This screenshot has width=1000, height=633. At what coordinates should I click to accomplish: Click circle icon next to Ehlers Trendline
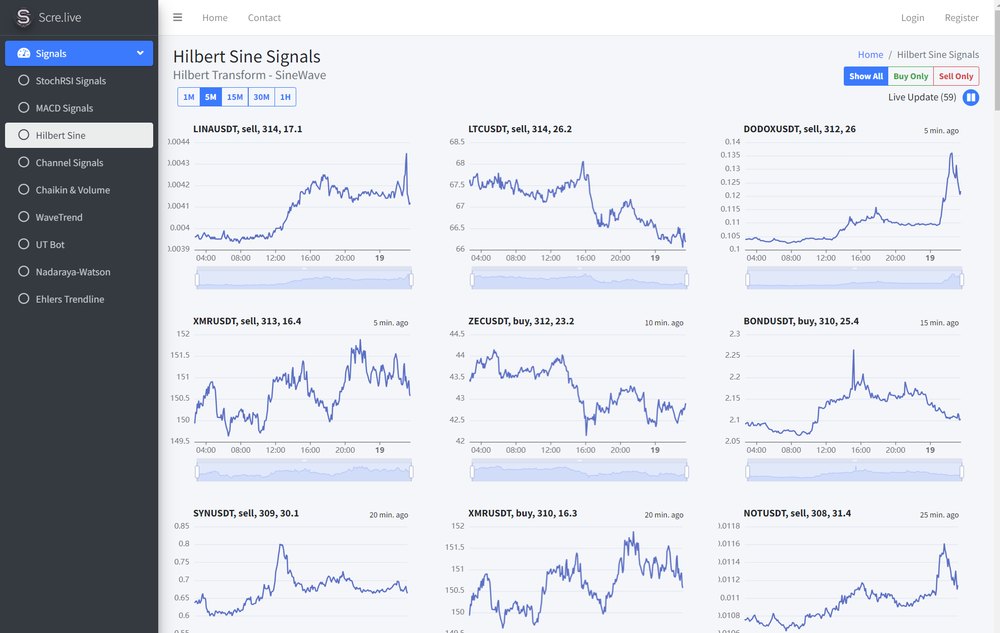tap(24, 299)
